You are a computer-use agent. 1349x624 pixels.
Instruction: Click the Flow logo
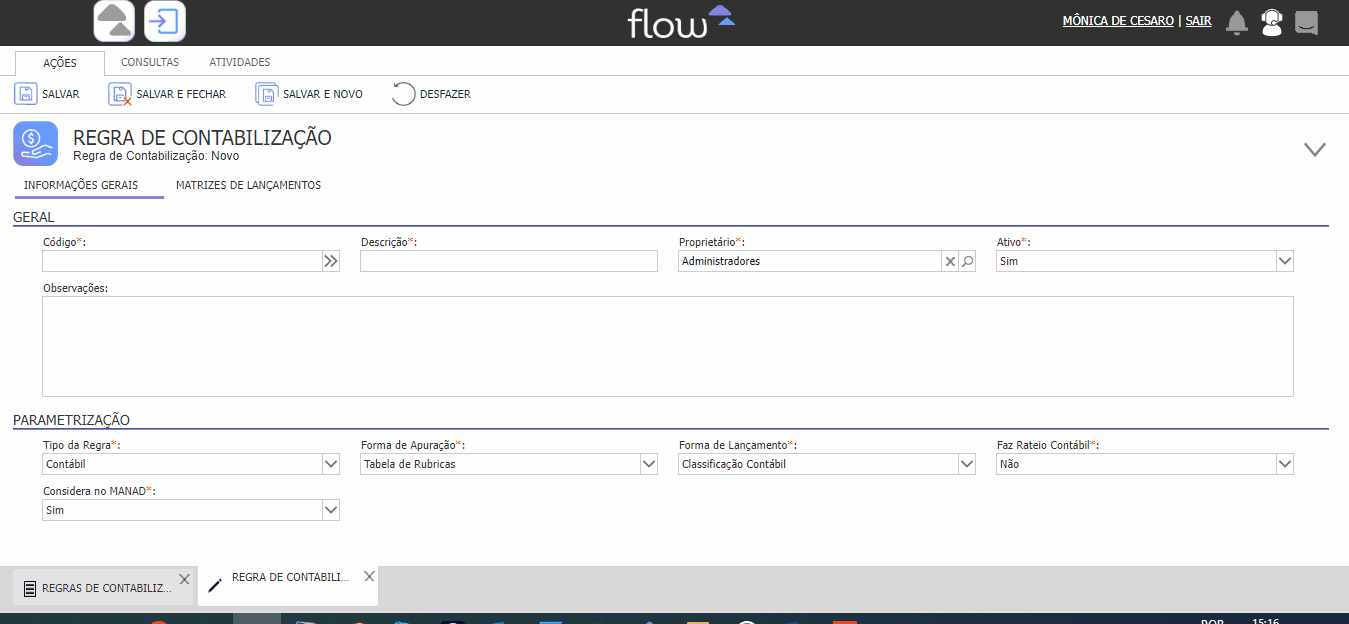click(681, 21)
